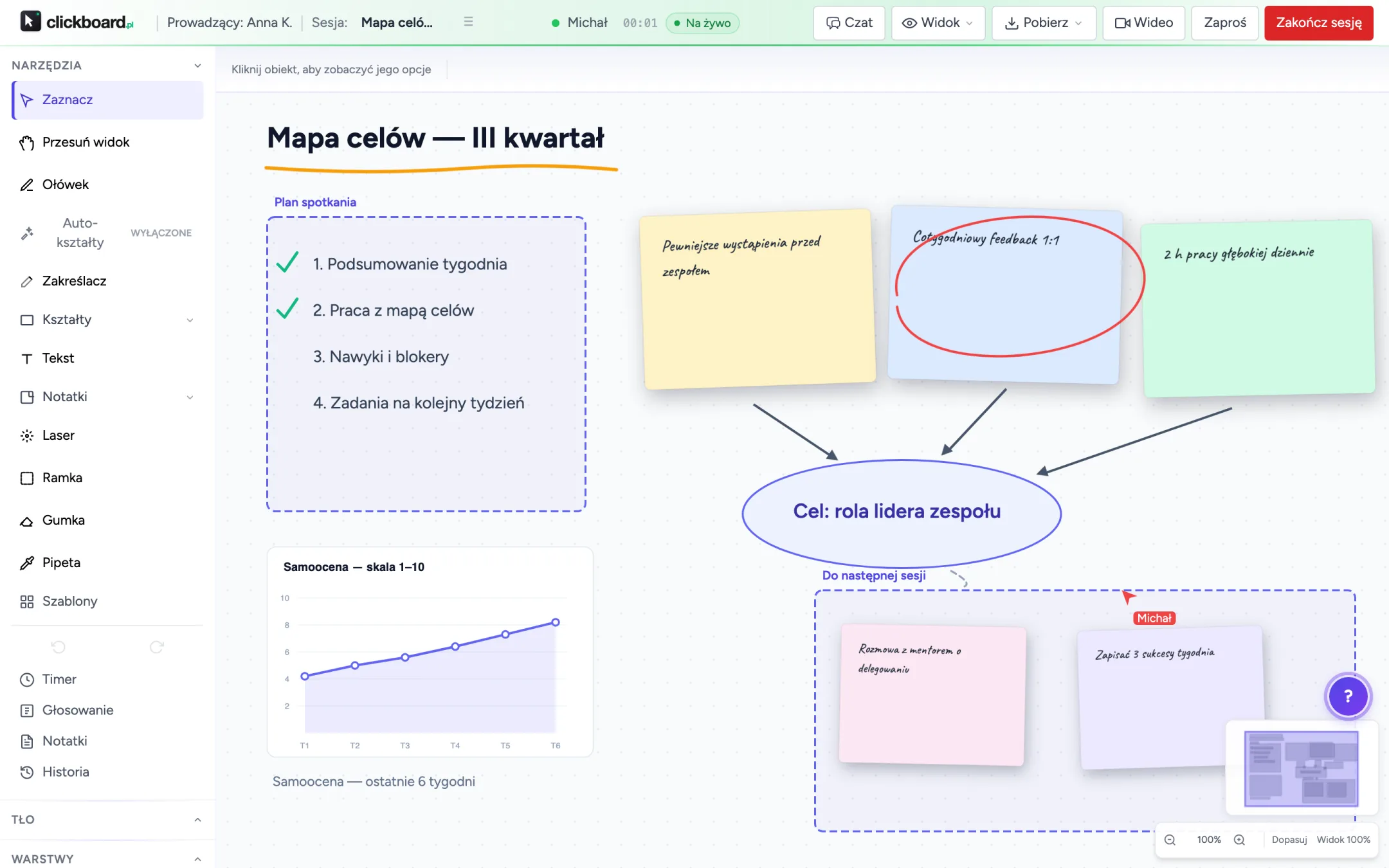The image size is (1389, 868).
Task: Click the session name Mapa celó...
Action: [397, 23]
